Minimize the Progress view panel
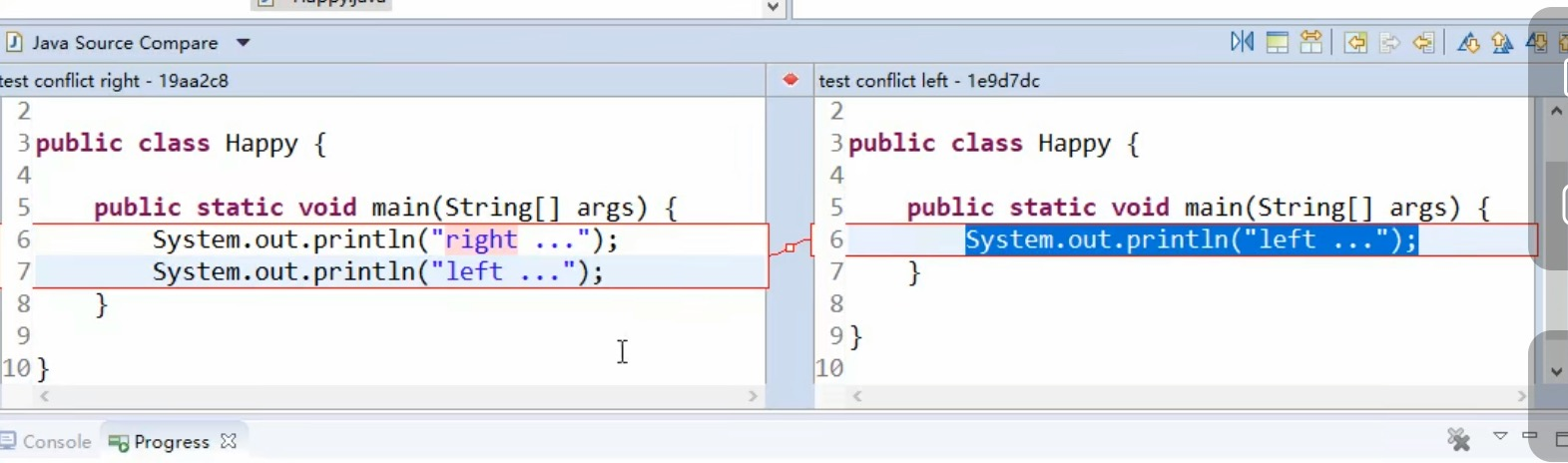This screenshot has width=1568, height=463. click(1530, 436)
